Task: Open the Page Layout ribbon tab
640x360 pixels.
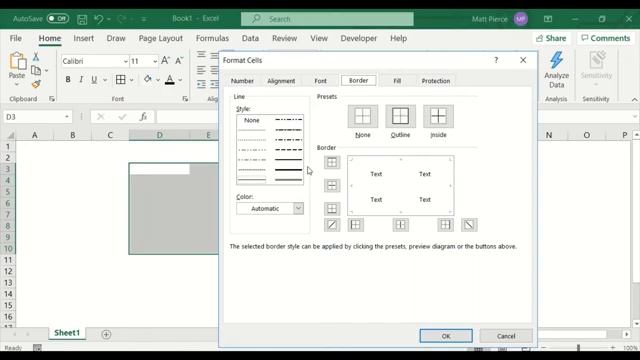Action: 160,38
